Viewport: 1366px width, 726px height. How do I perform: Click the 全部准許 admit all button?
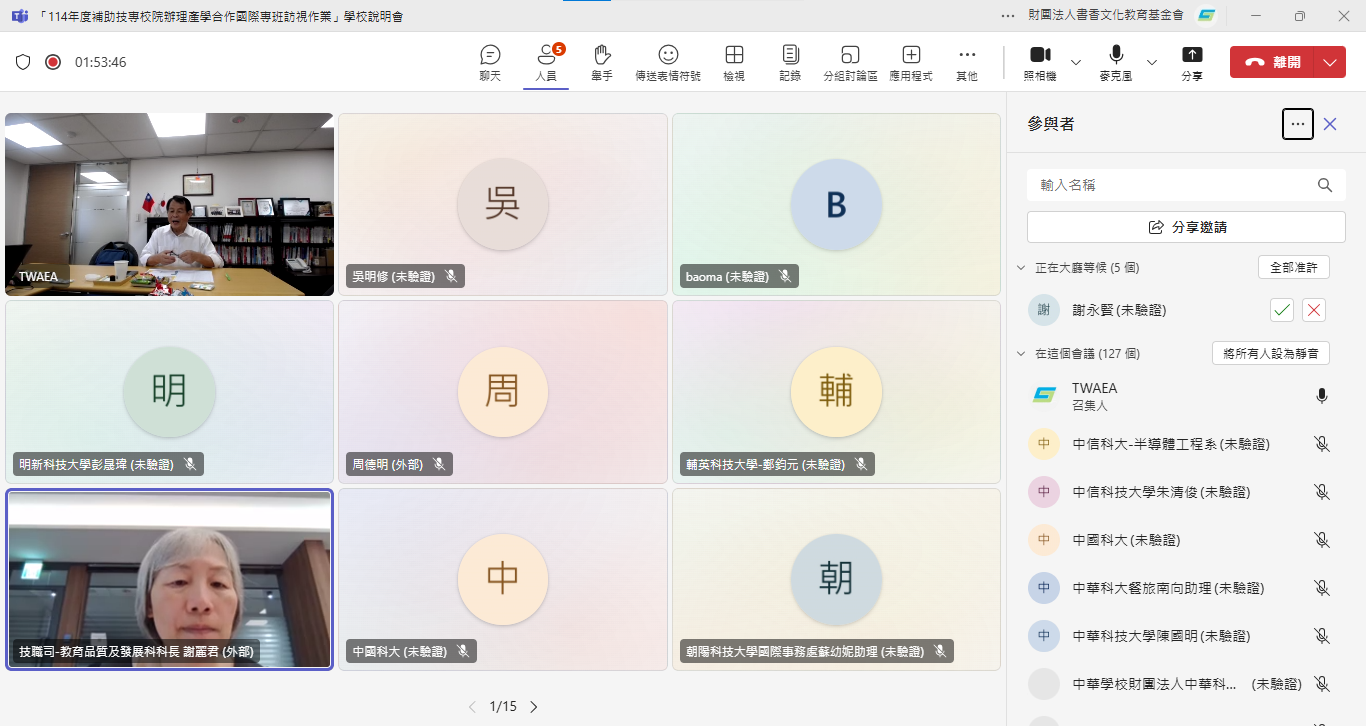point(1293,267)
